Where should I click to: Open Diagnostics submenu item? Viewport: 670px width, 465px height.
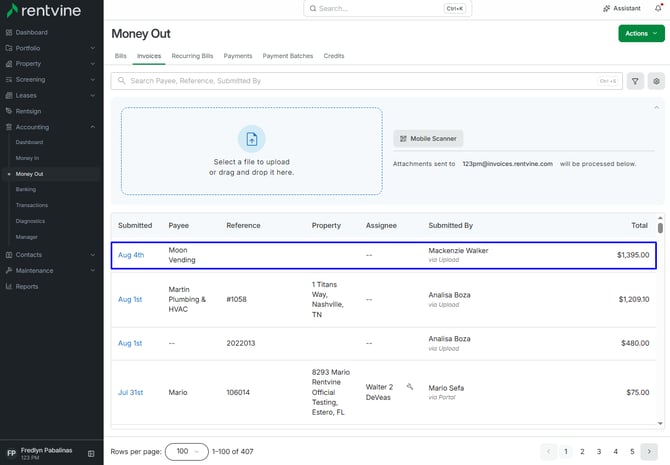pyautogui.click(x=30, y=221)
